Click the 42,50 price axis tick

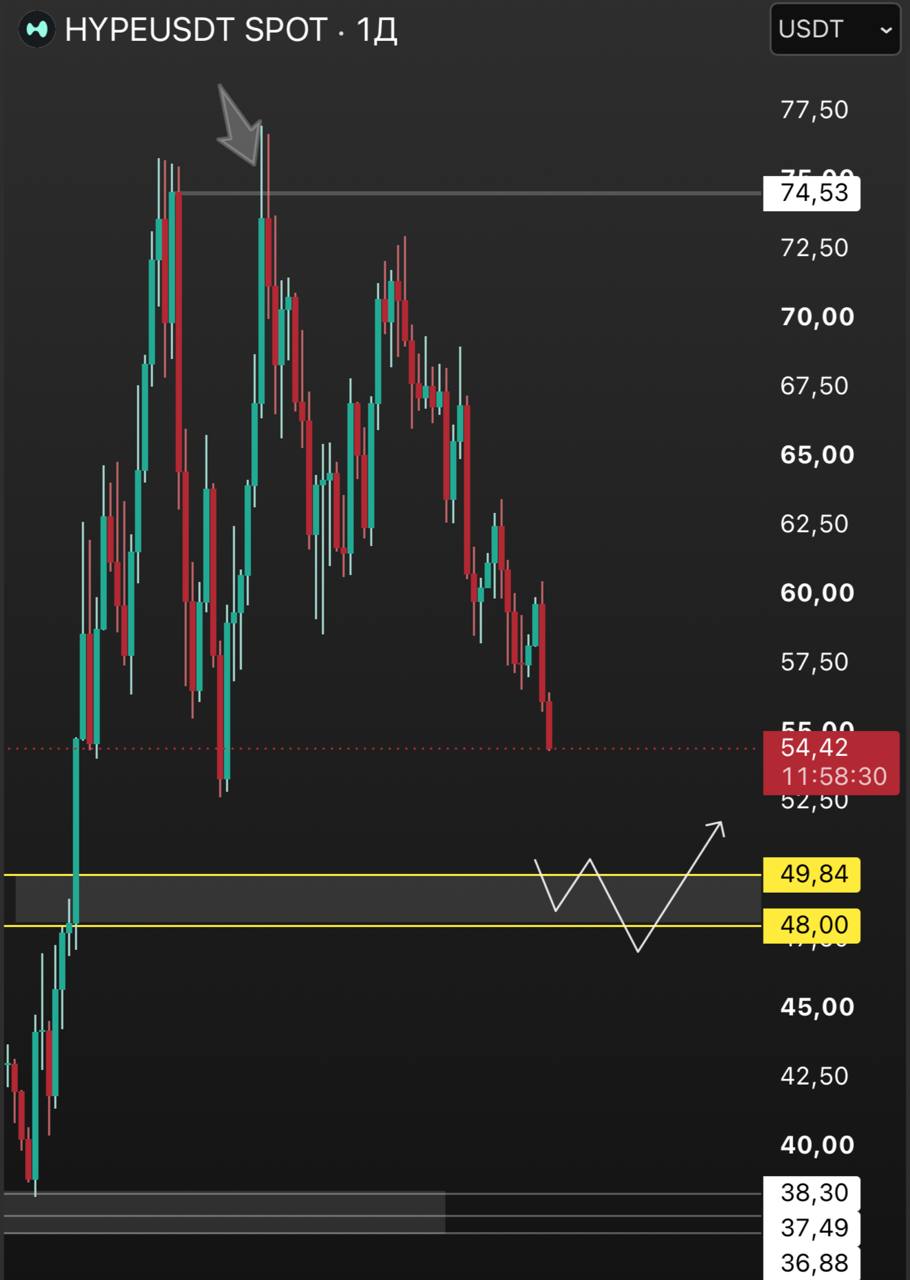pos(814,1076)
